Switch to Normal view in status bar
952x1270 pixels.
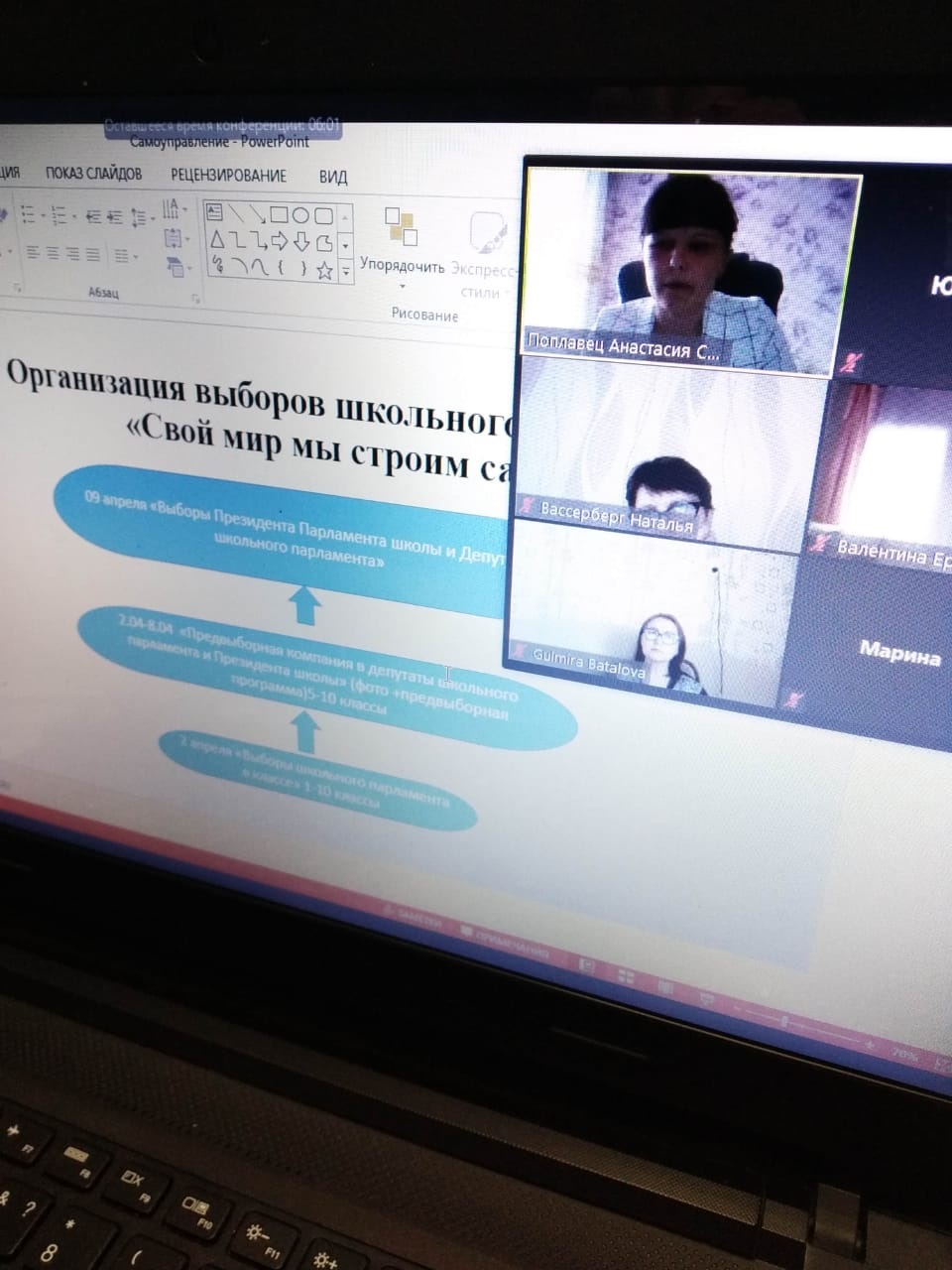pyautogui.click(x=586, y=964)
